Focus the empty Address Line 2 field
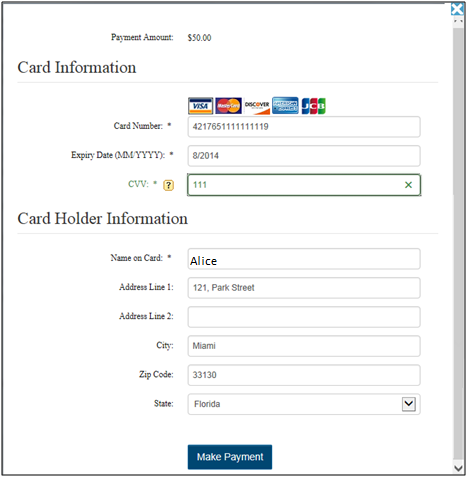Image resolution: width=467 pixels, height=477 pixels. point(304,317)
